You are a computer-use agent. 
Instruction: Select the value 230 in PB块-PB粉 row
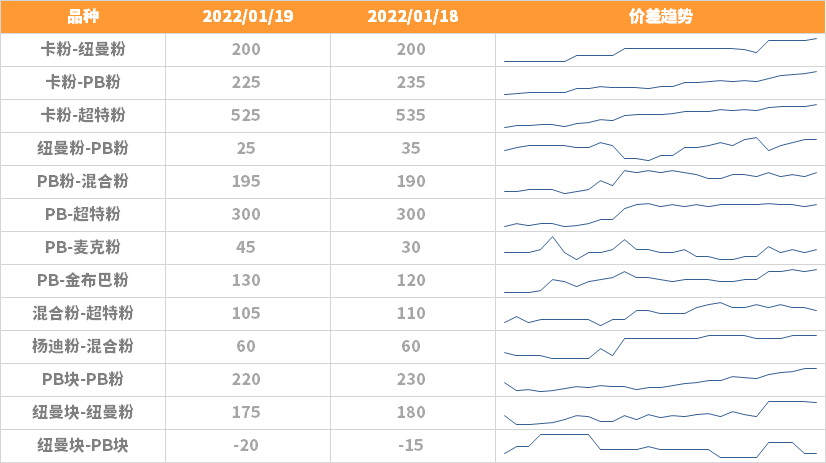click(411, 379)
